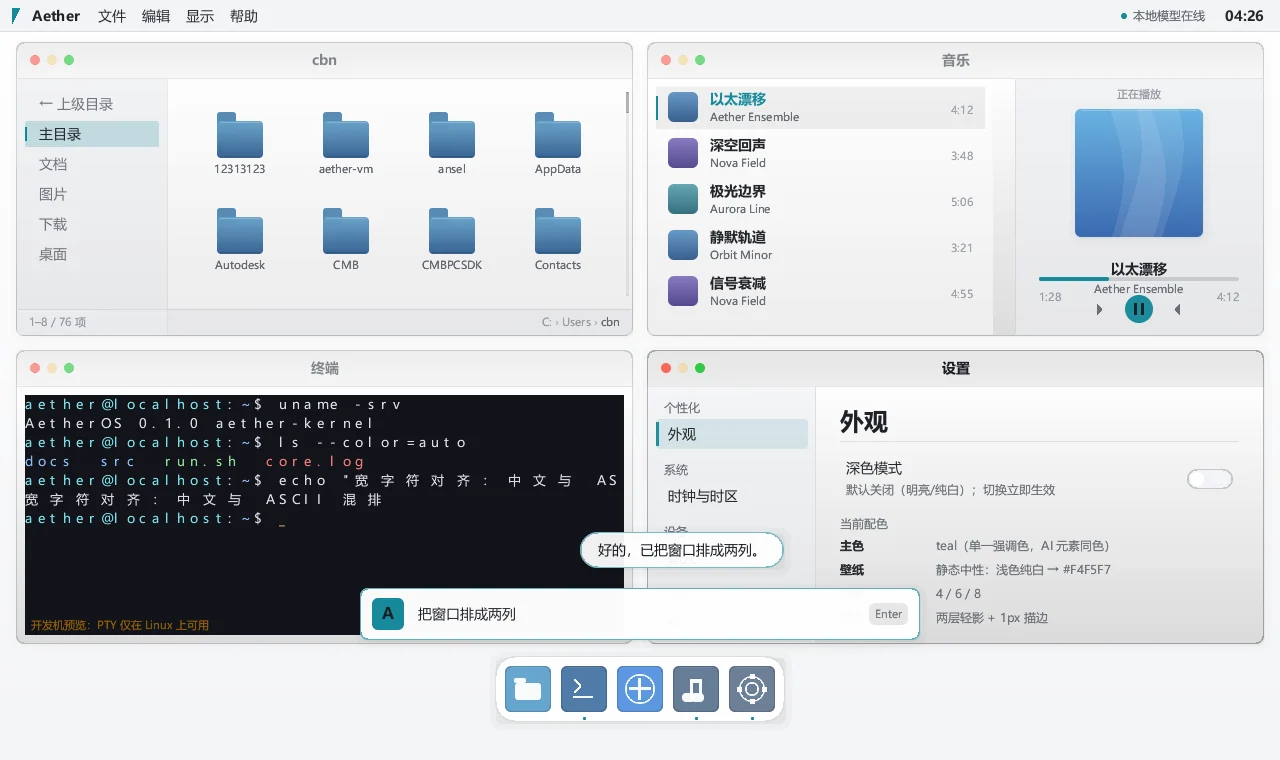Open the AppData folder
Screen dimensions: 1280x760
point(558,135)
